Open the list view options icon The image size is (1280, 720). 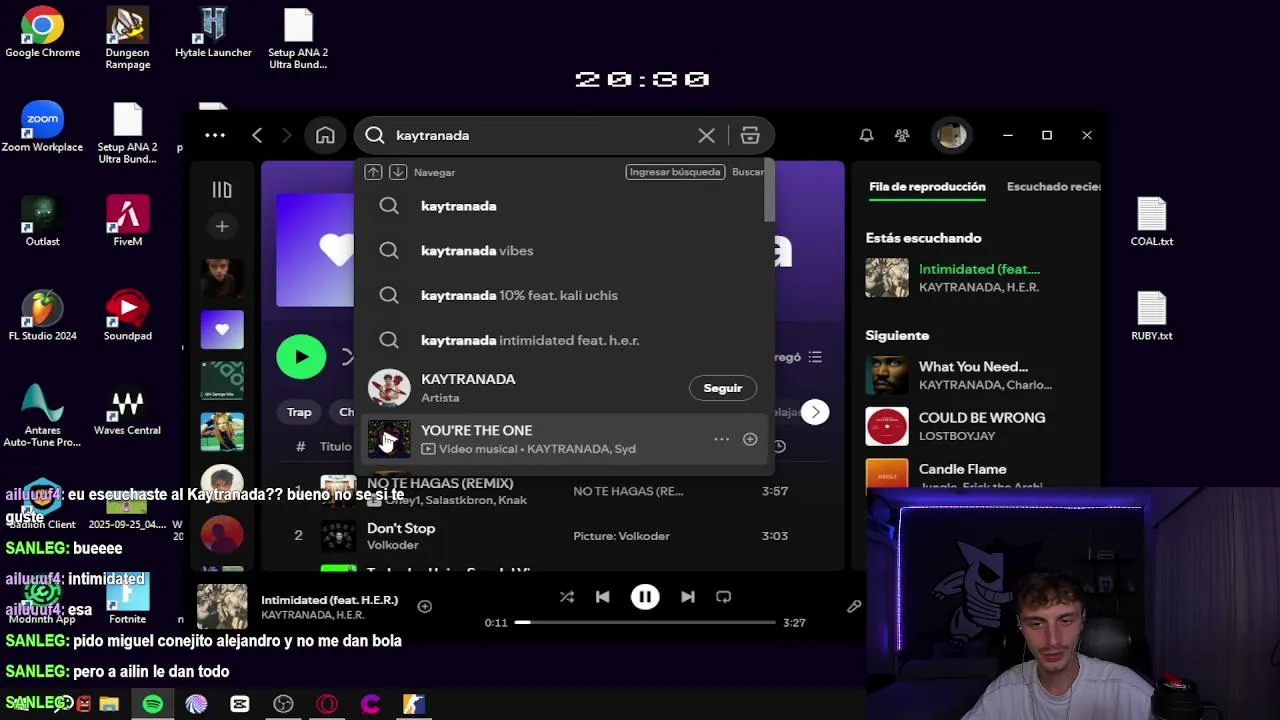815,357
